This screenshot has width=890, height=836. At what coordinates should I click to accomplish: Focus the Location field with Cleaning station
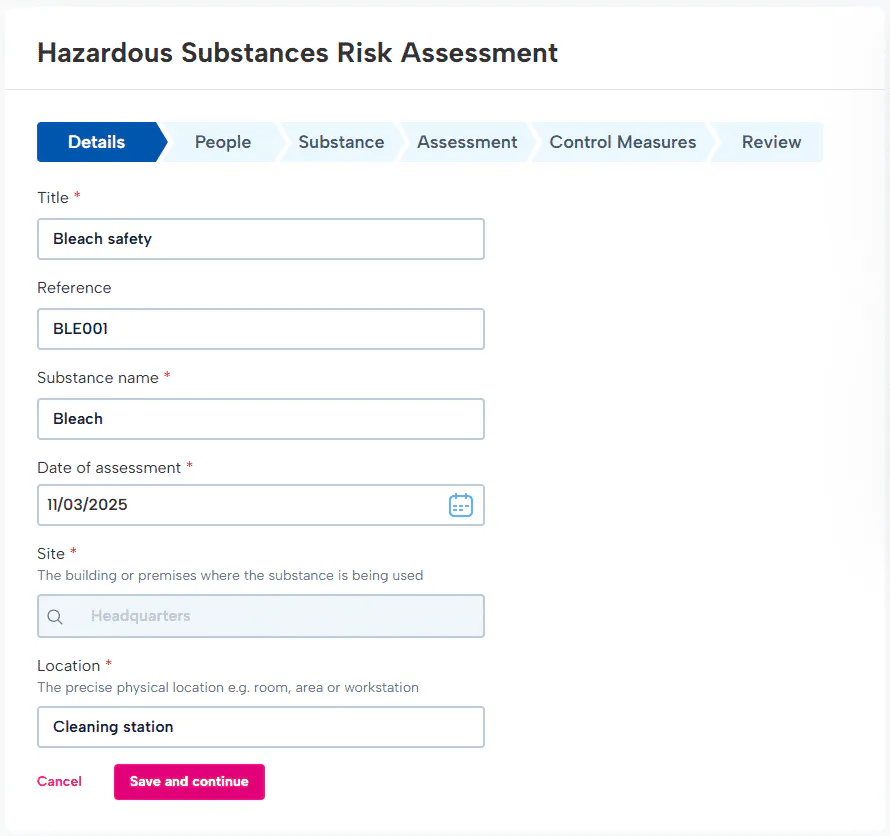[x=261, y=727]
